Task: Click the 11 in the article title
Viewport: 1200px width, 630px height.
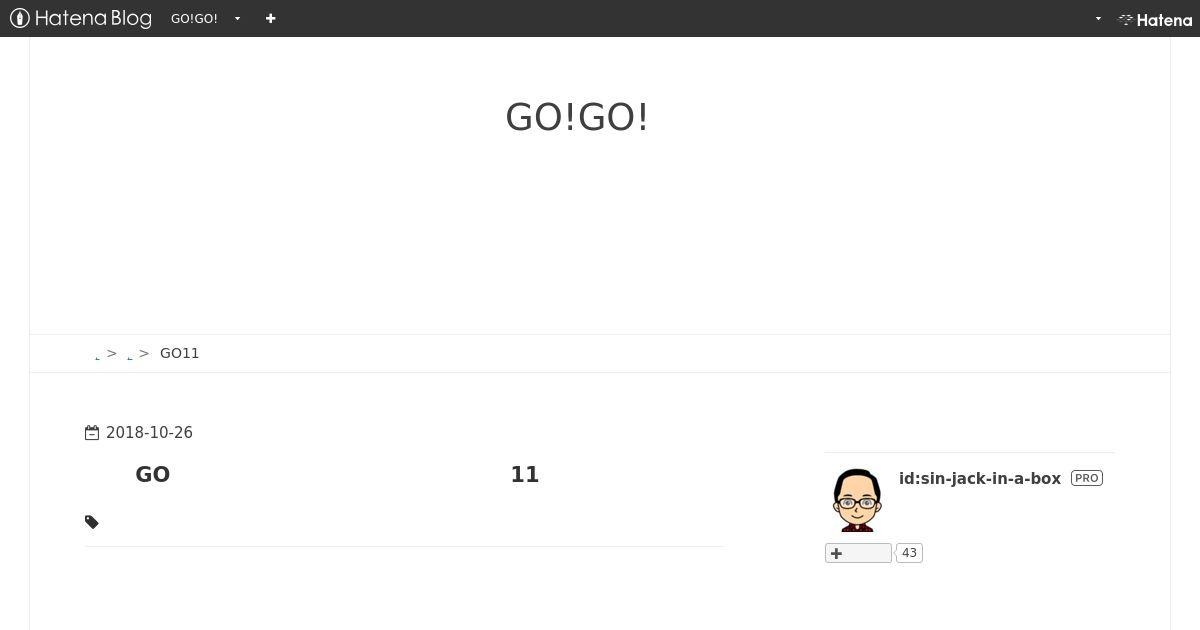Action: 525,474
